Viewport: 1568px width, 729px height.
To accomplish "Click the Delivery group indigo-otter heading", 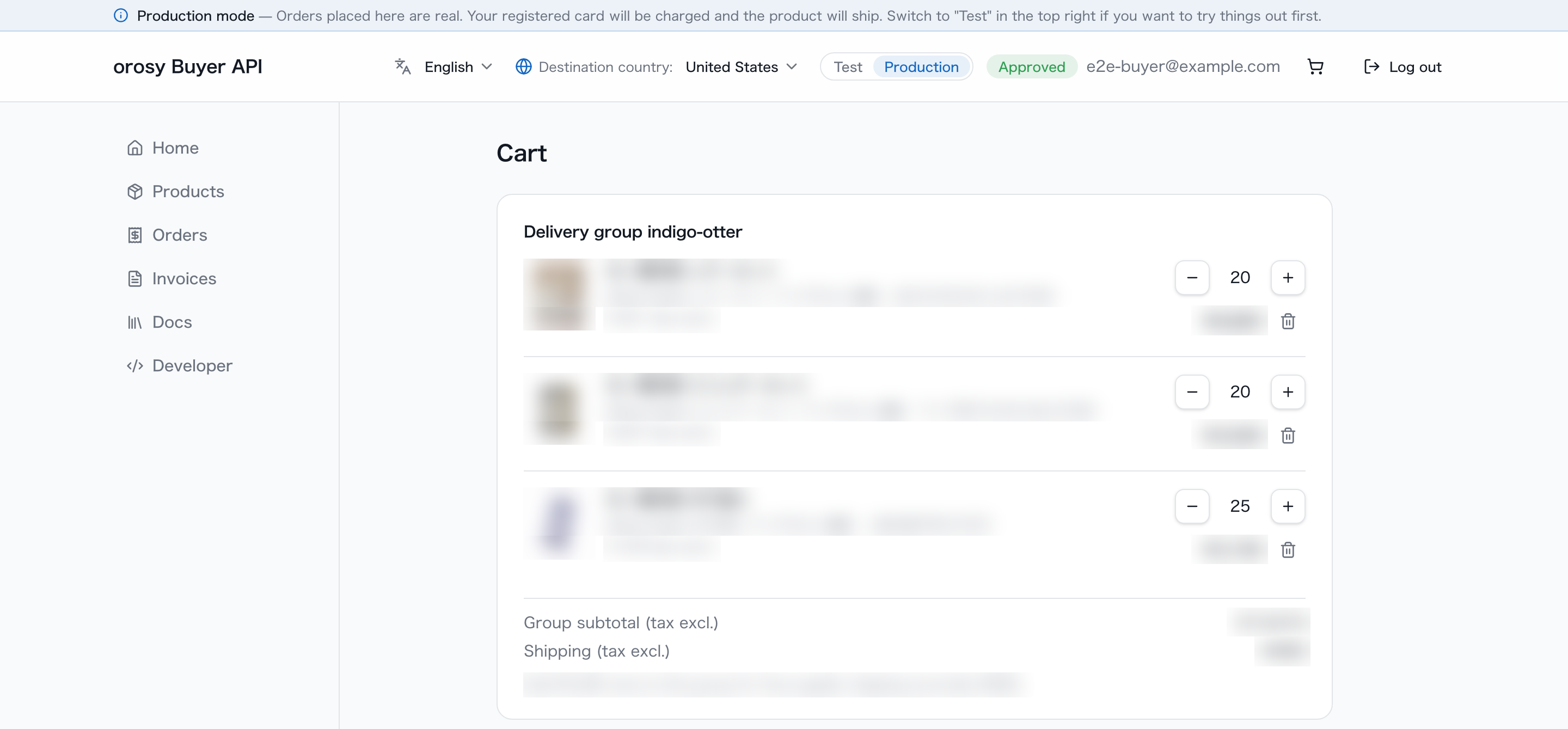I will click(x=633, y=232).
